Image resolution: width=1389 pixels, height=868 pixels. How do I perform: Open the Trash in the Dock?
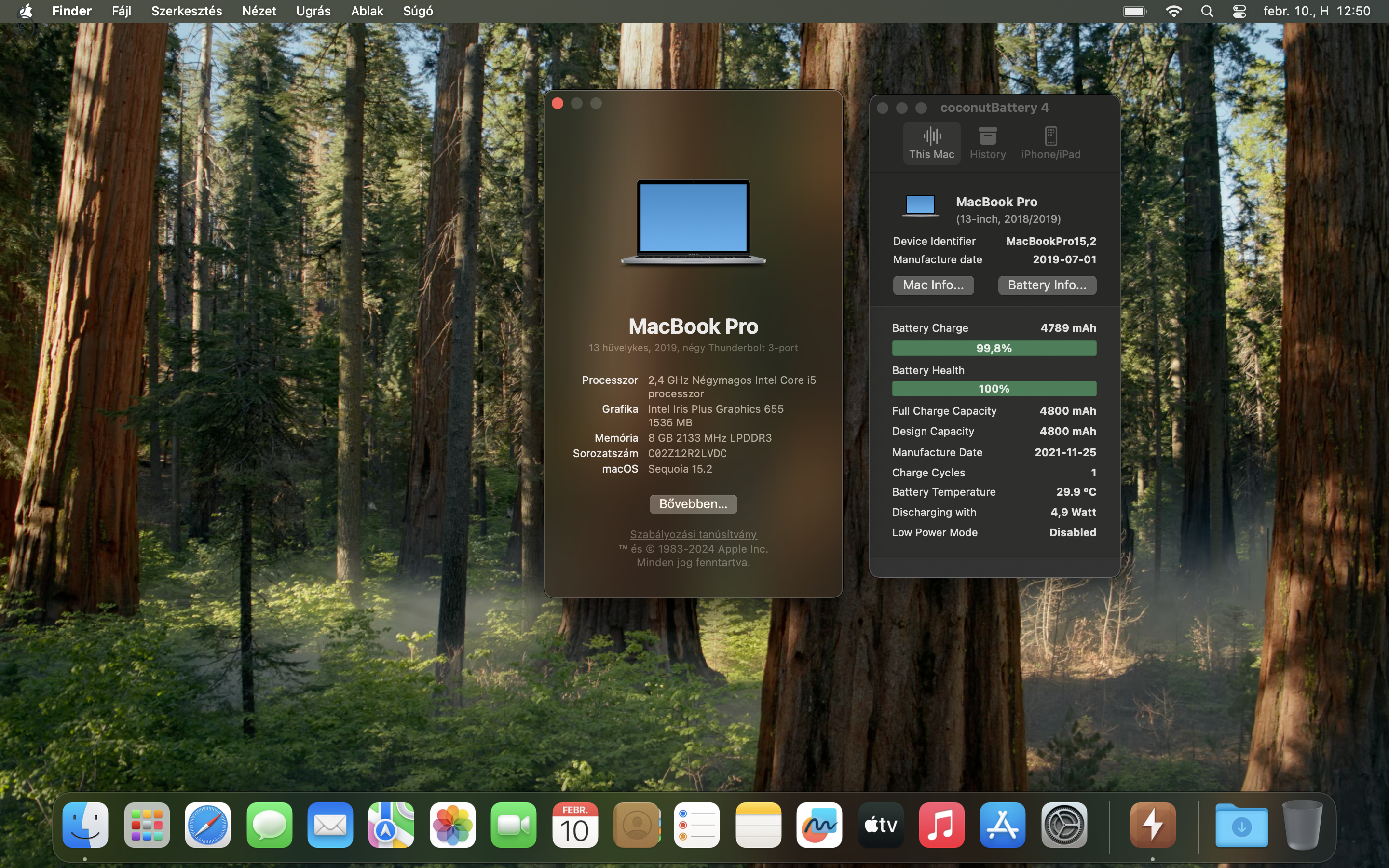1302,825
